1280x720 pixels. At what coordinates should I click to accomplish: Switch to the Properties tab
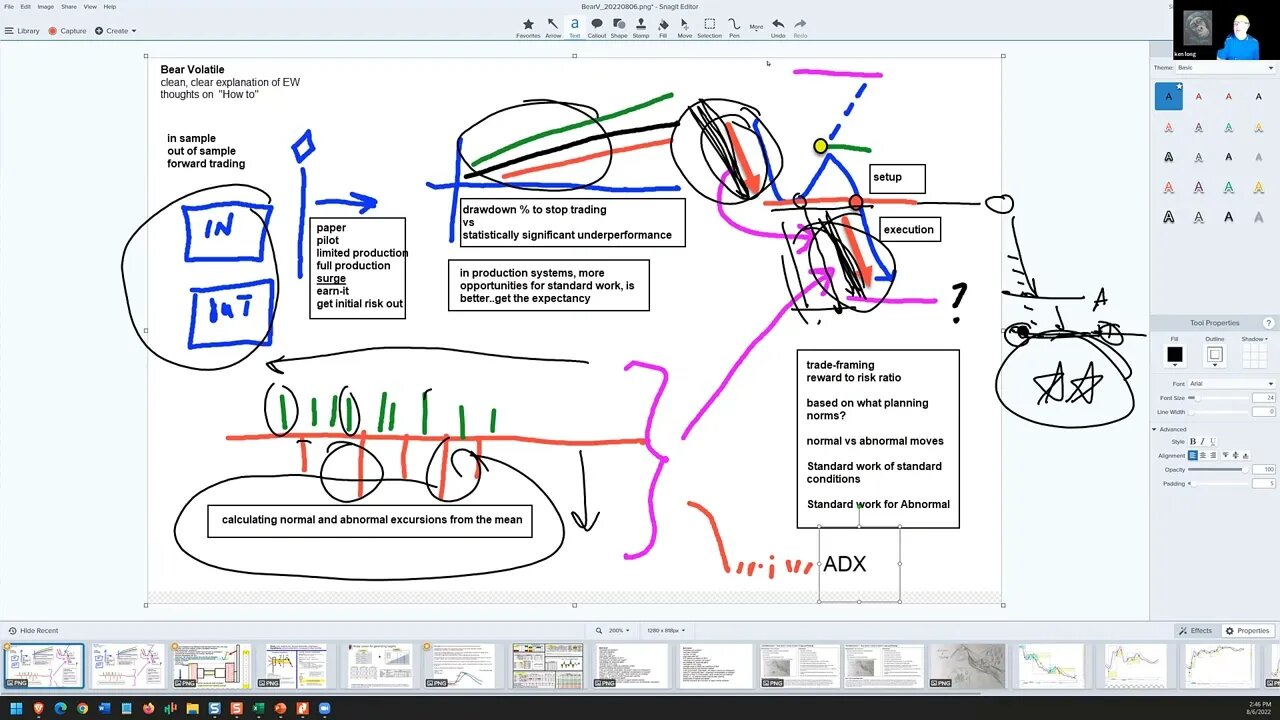point(1248,631)
